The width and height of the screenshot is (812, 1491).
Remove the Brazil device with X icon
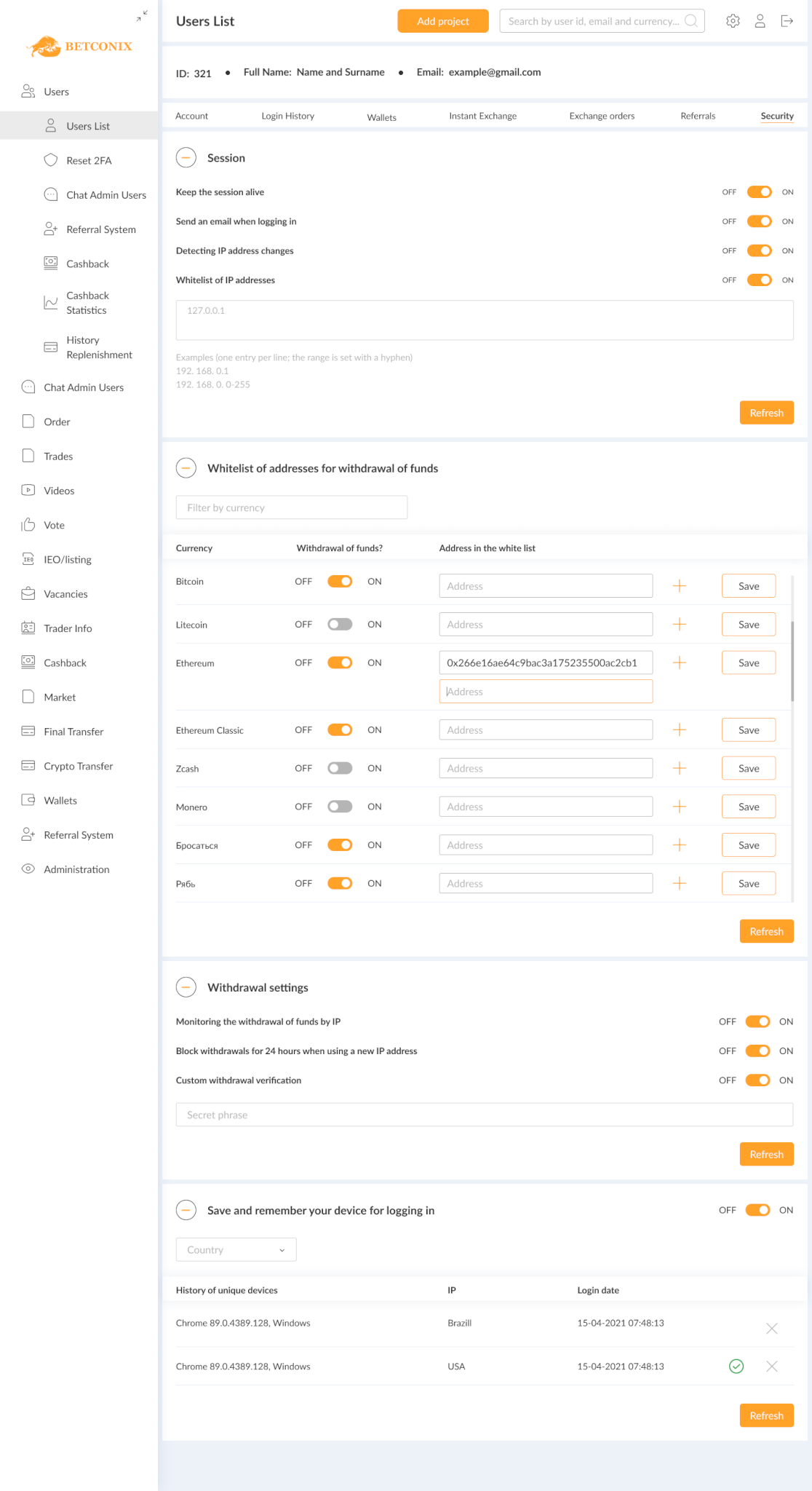(x=772, y=1329)
